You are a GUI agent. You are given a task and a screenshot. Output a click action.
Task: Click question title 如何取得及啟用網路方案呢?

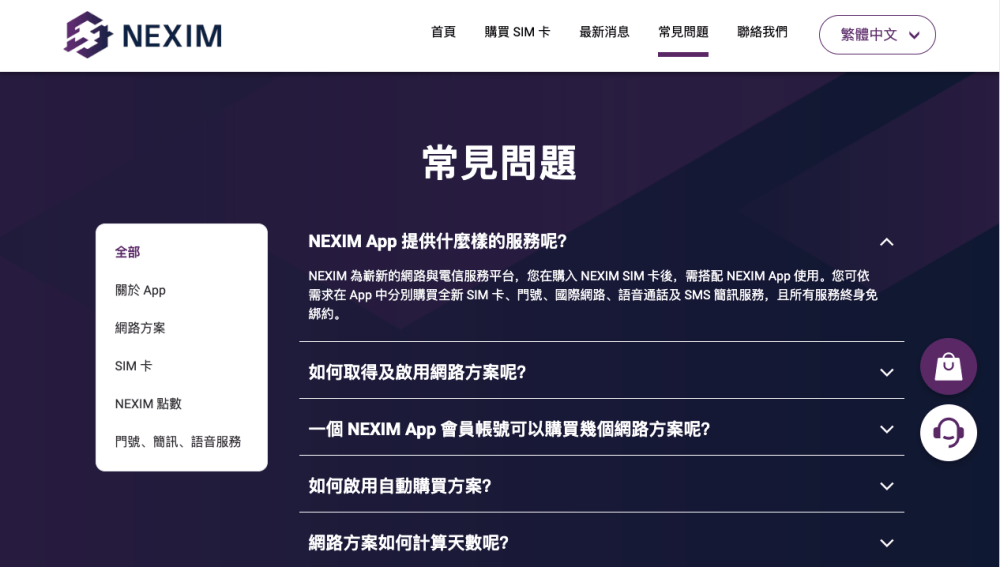[417, 372]
